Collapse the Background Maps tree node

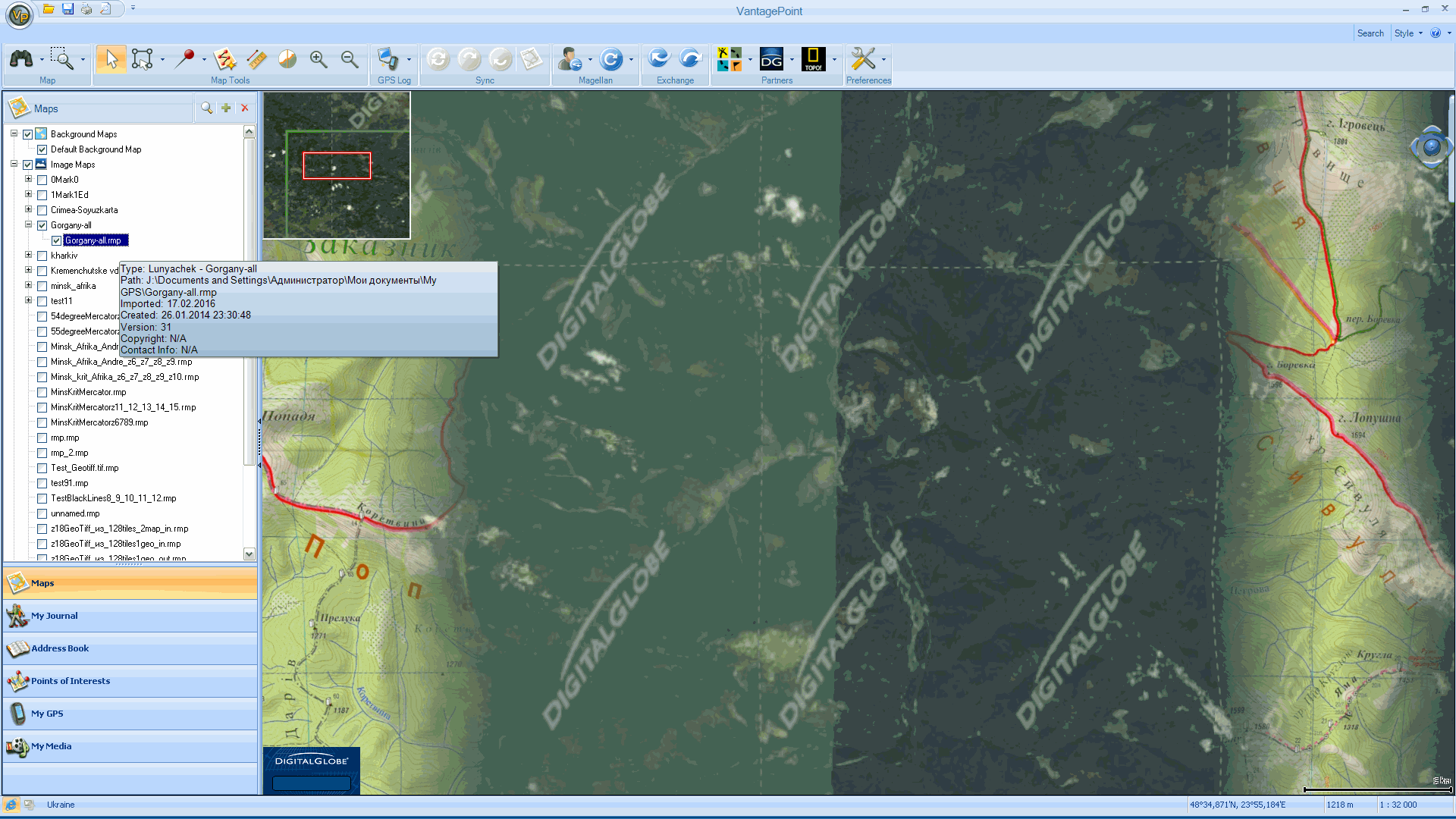[x=14, y=133]
